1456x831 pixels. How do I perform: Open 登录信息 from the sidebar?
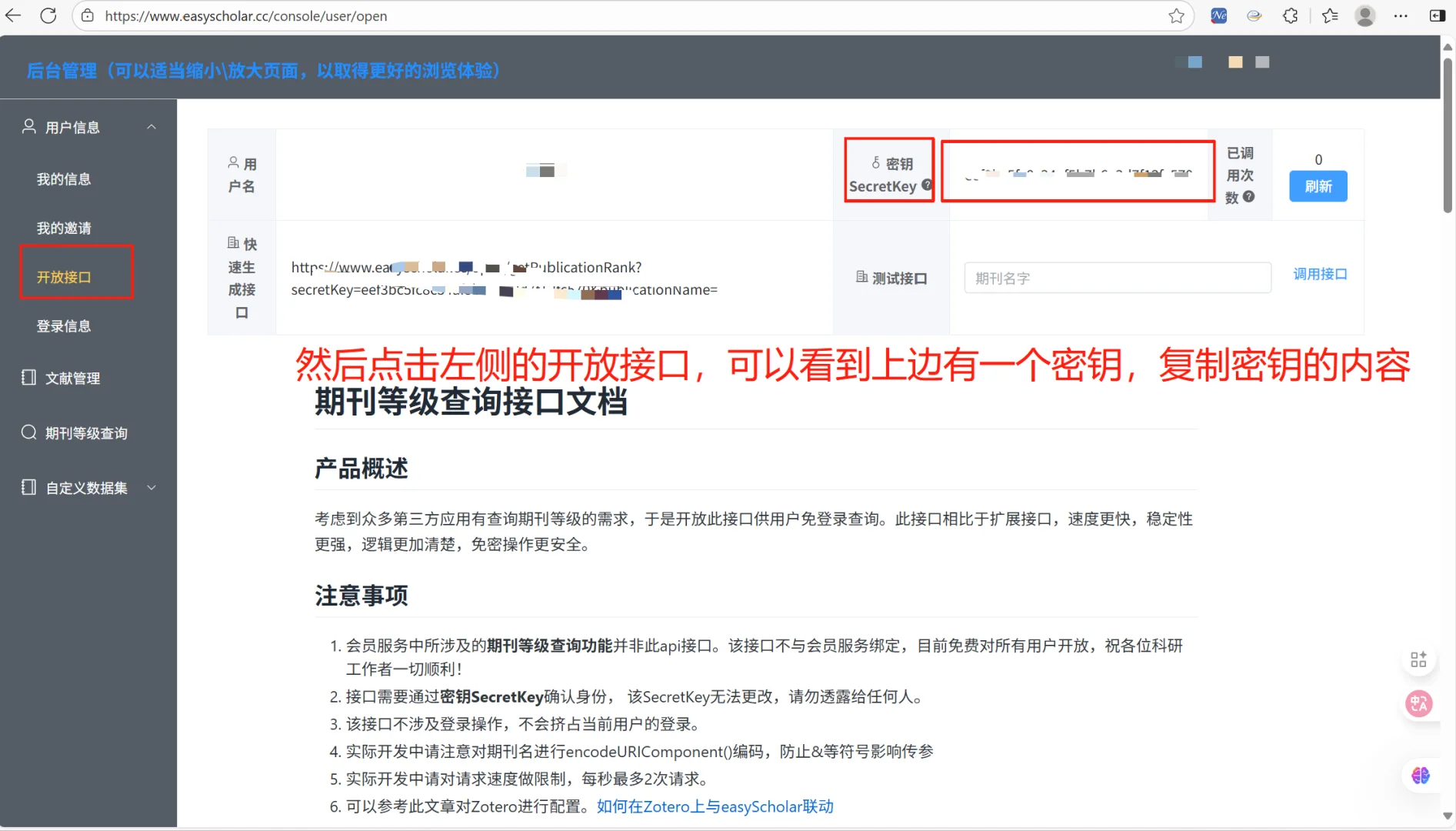(65, 325)
